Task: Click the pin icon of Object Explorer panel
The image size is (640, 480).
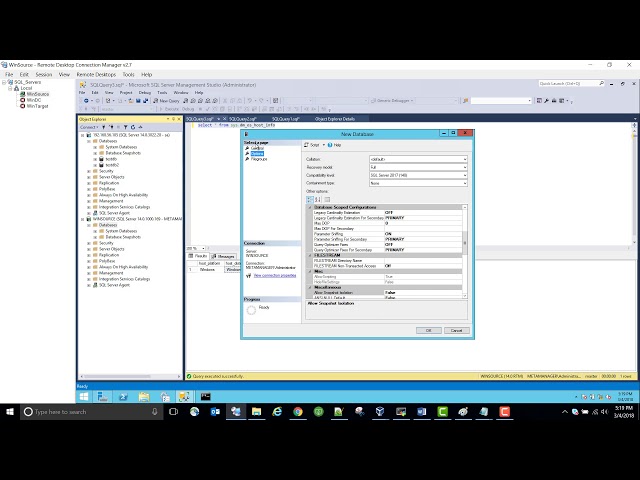Action: (173, 119)
